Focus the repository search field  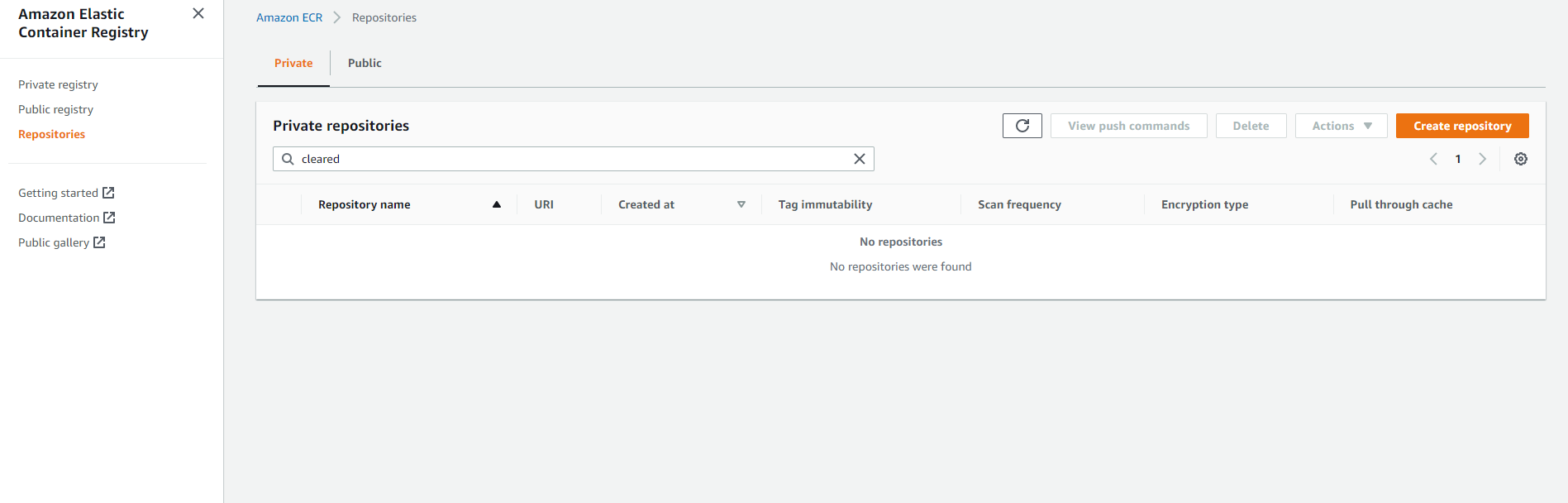point(570,159)
